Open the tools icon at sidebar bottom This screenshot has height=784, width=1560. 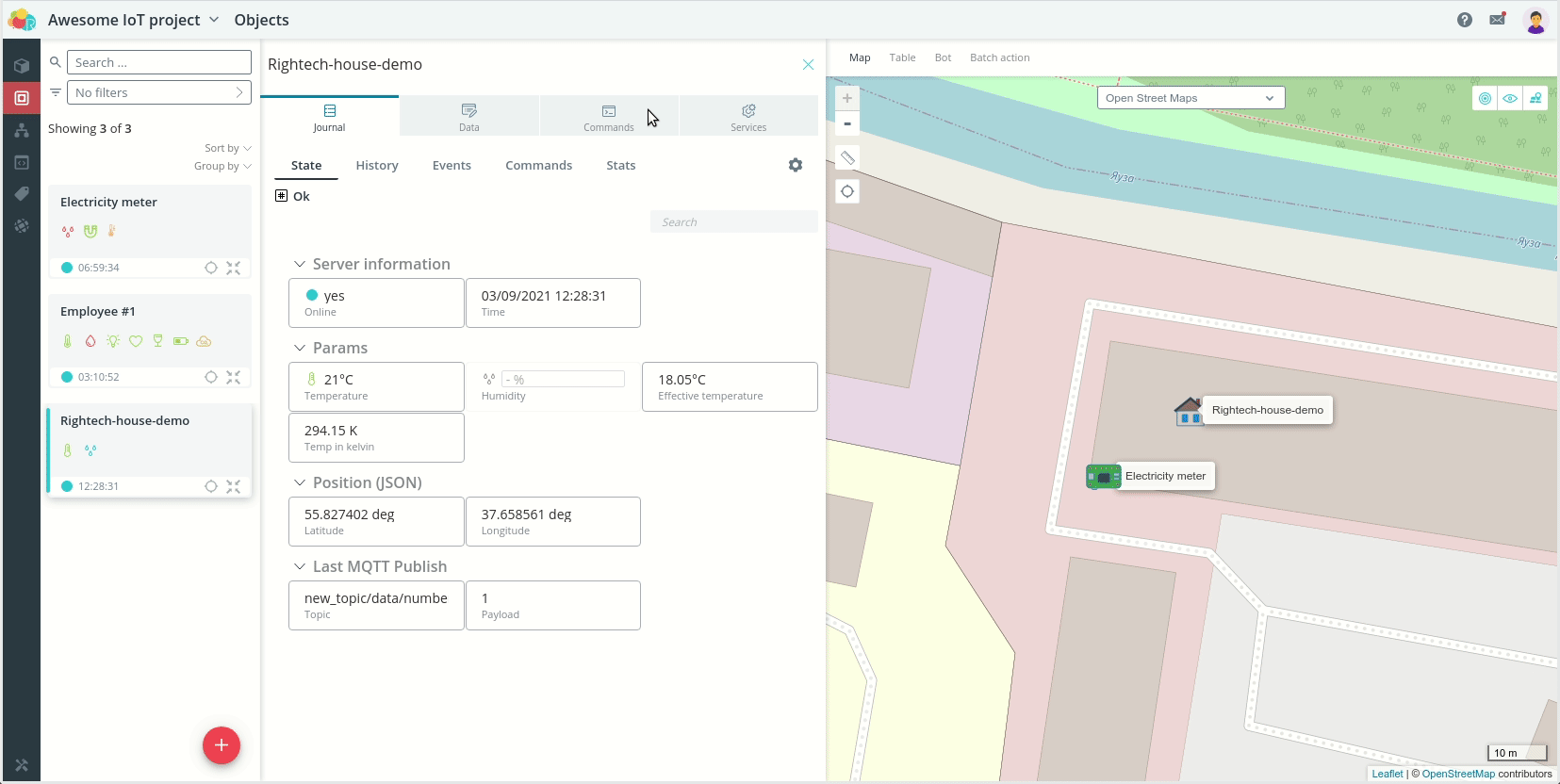(x=22, y=765)
